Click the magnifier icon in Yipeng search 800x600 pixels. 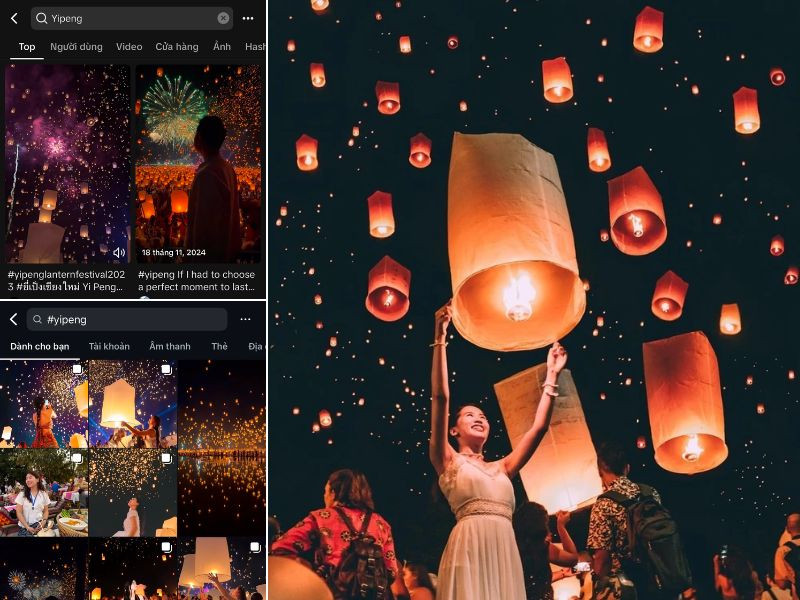click(x=41, y=18)
